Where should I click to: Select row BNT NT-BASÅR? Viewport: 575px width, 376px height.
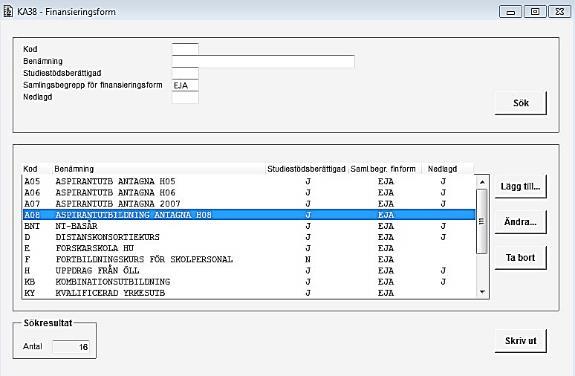pyautogui.click(x=249, y=226)
